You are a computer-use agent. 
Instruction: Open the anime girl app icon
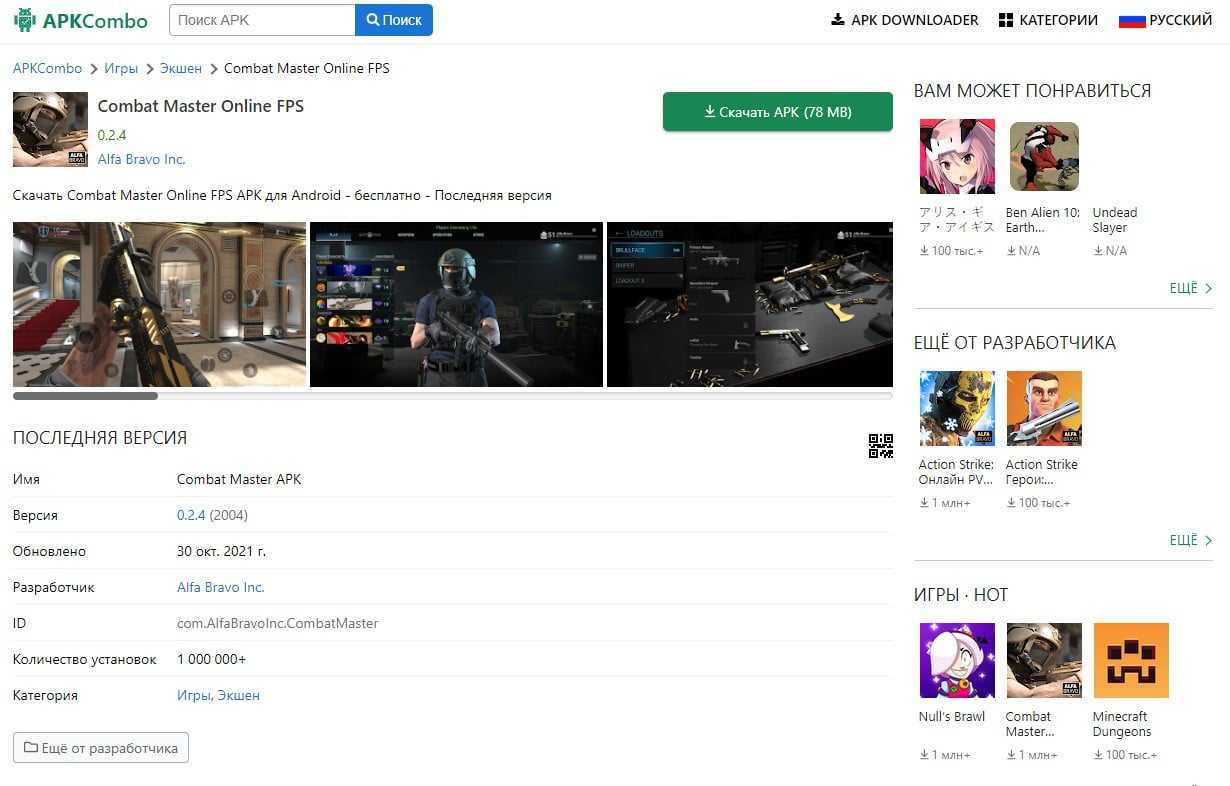click(957, 156)
